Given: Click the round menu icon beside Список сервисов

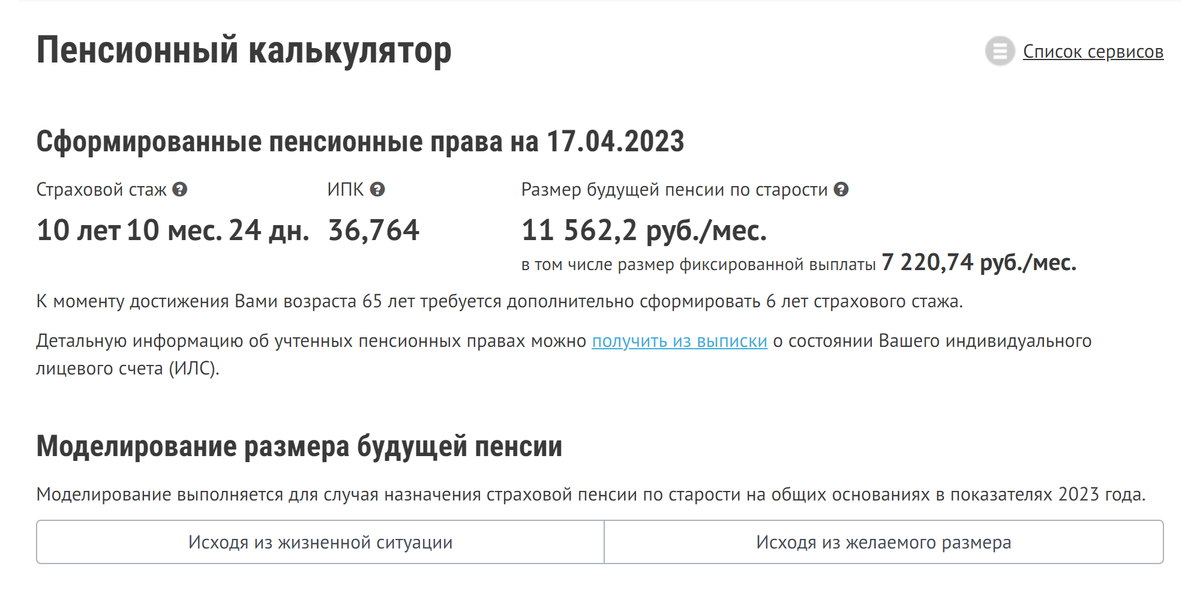Looking at the screenshot, I should pos(999,51).
